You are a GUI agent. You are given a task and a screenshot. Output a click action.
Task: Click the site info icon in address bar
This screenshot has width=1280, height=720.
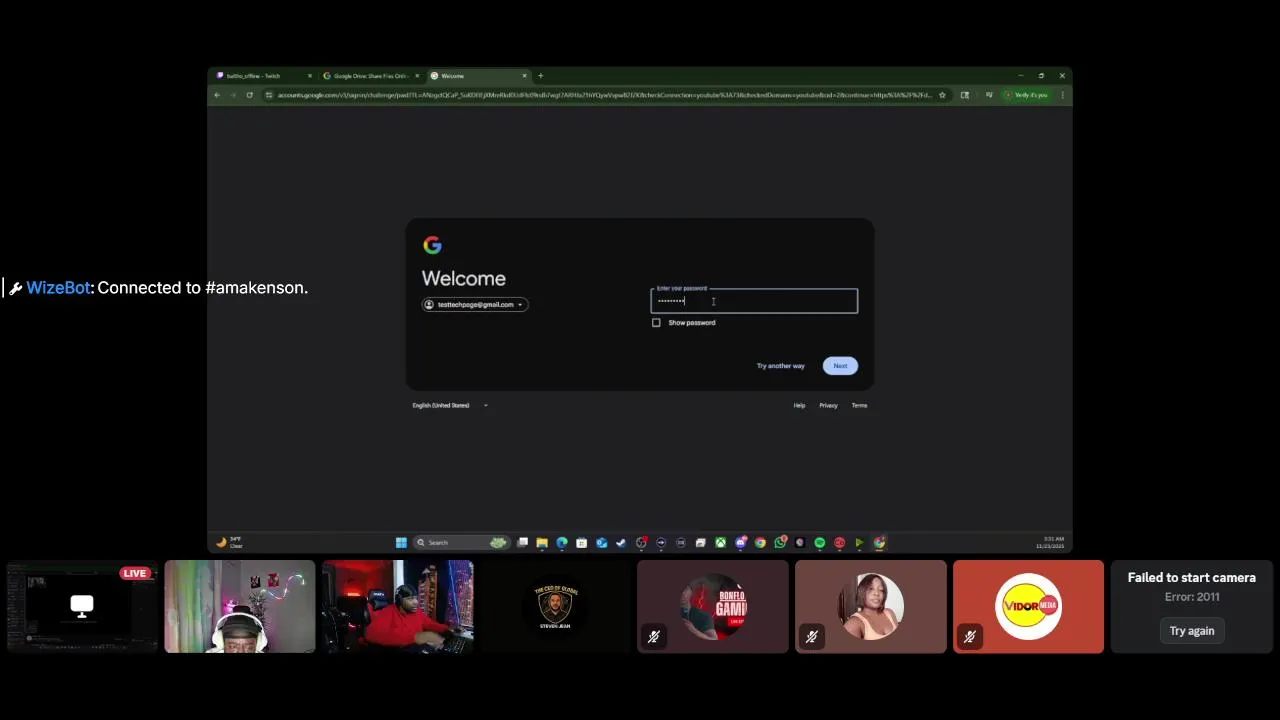[268, 95]
